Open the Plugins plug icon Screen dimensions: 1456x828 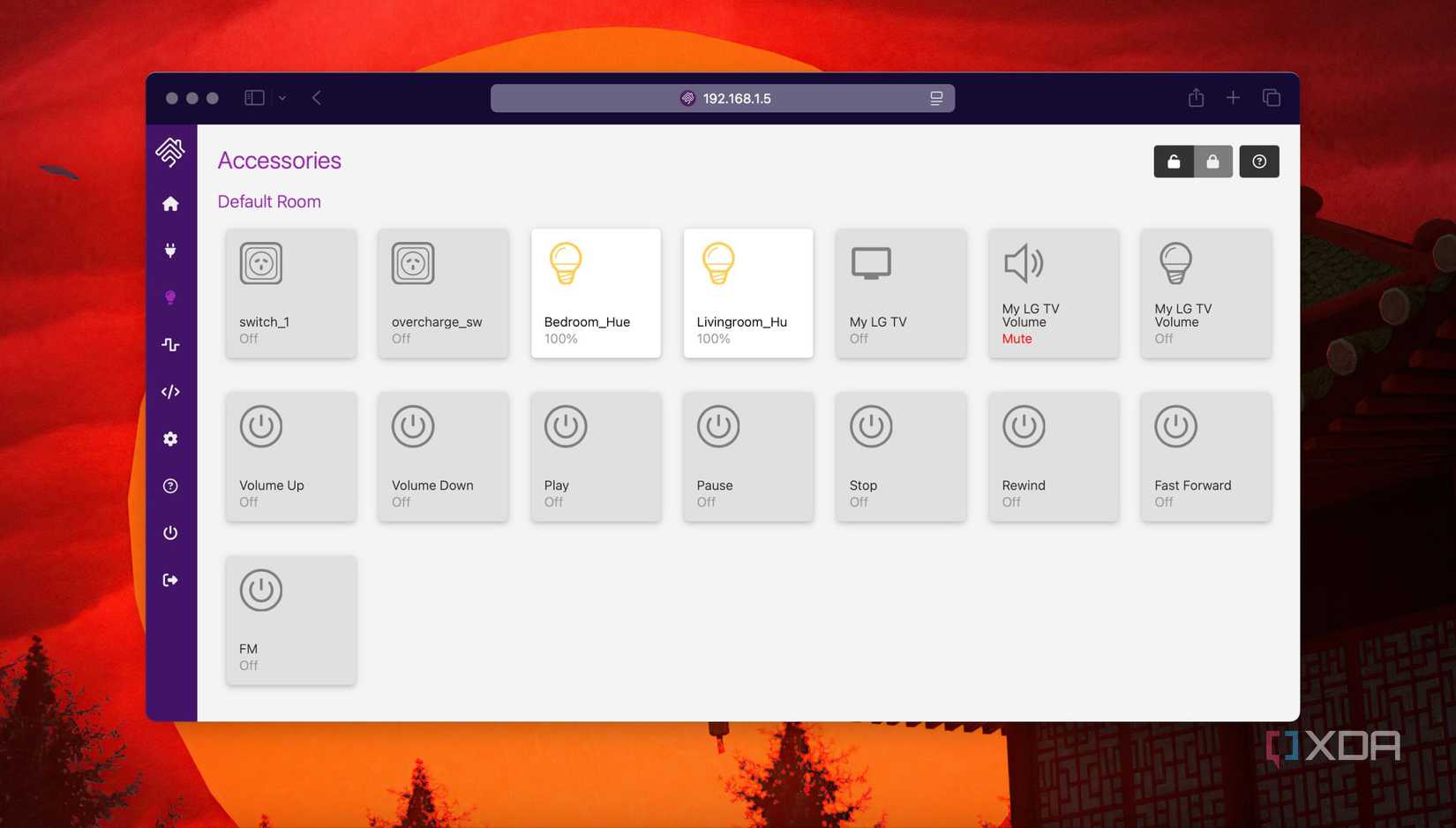pos(170,251)
